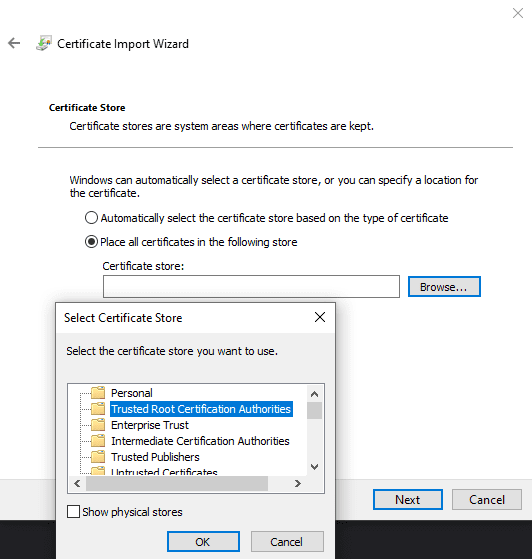Click the Certificate store text field

click(x=251, y=286)
